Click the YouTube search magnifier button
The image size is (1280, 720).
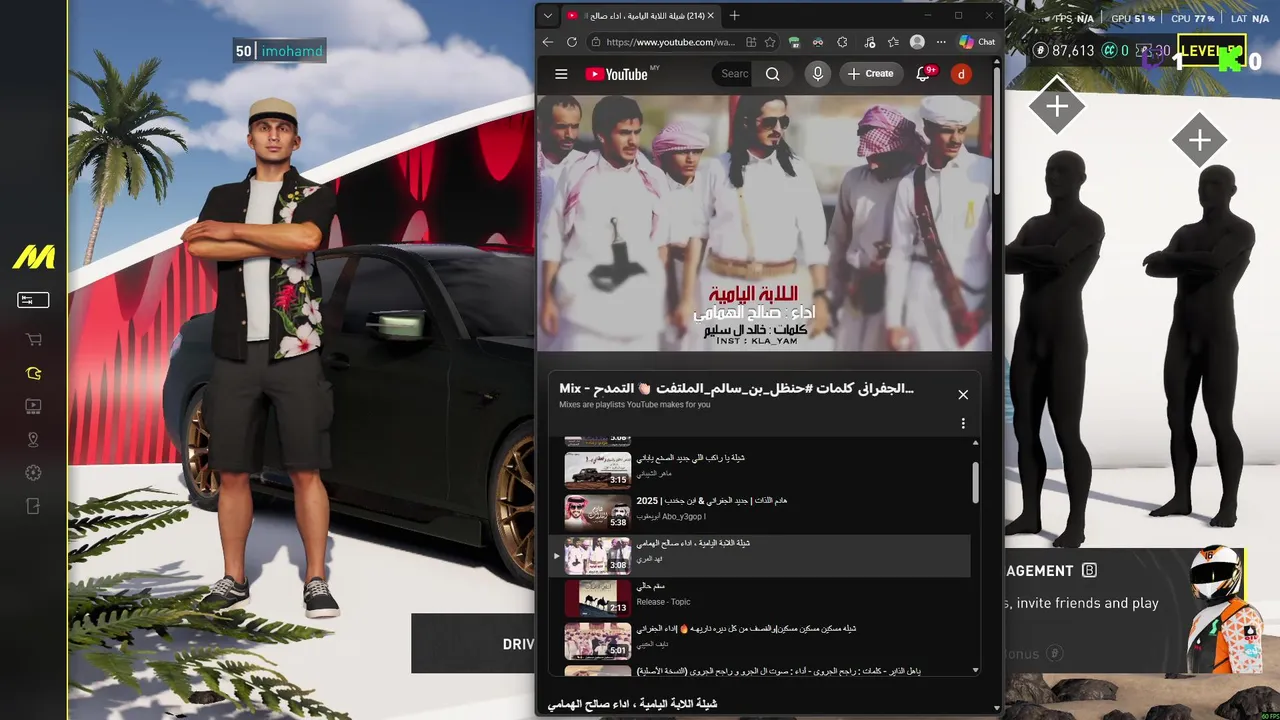tap(772, 74)
